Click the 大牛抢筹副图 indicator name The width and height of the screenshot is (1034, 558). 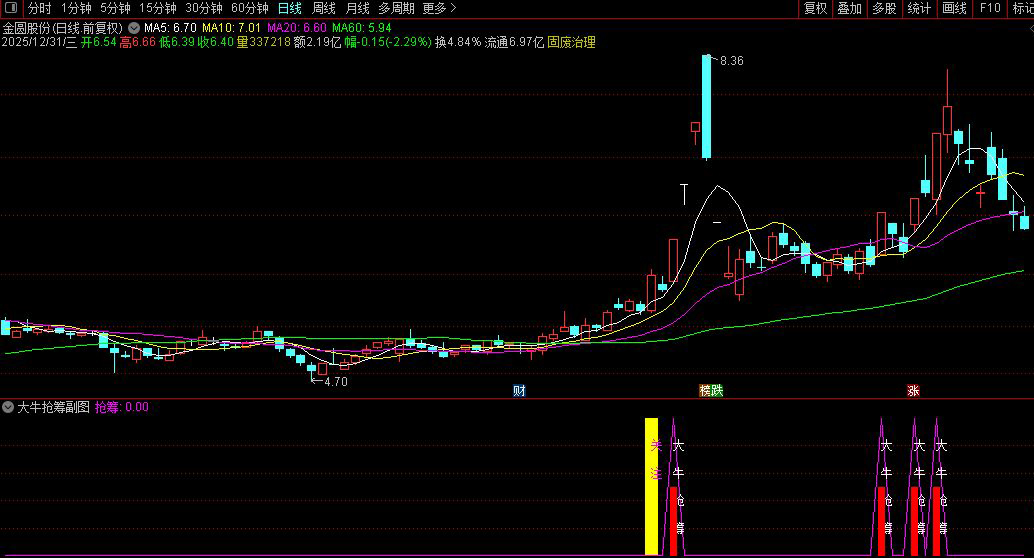click(x=53, y=407)
